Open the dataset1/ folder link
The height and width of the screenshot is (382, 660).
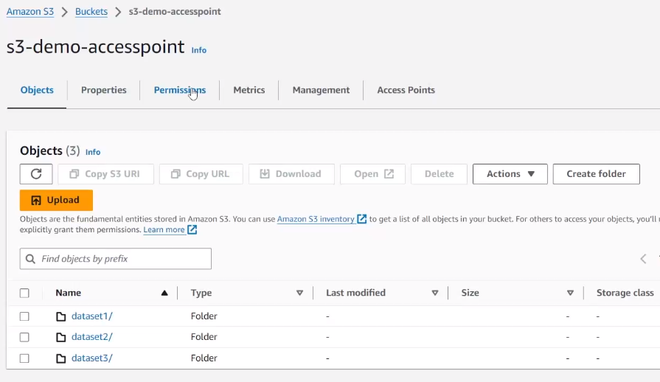(92, 316)
